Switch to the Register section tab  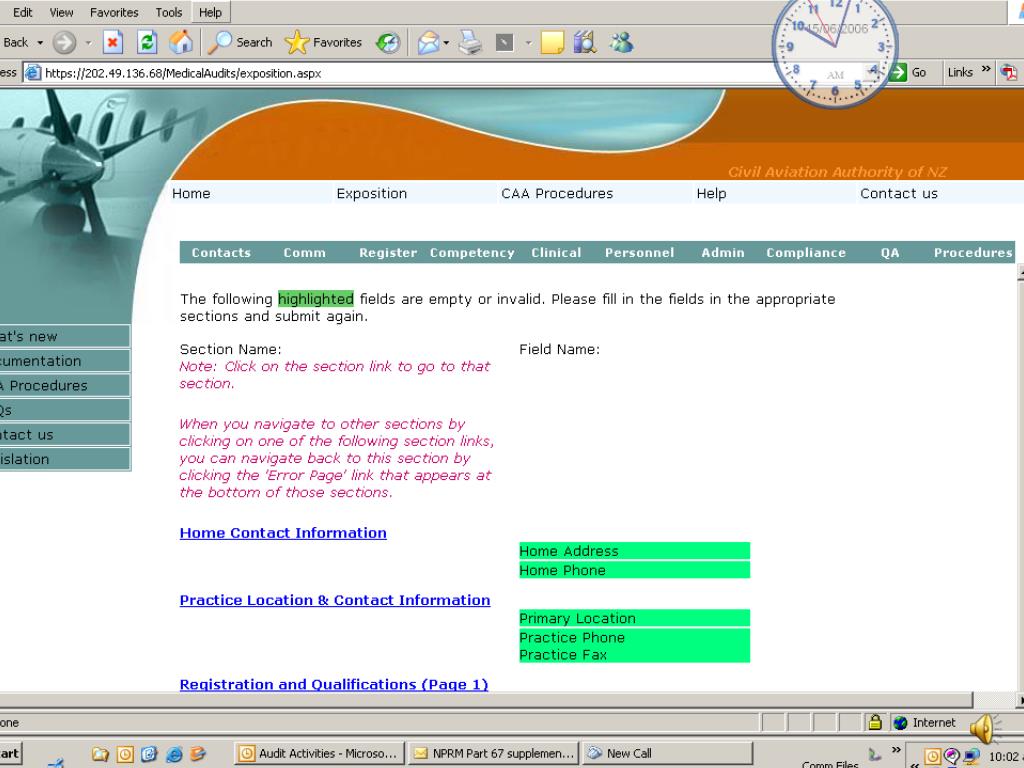(x=388, y=253)
